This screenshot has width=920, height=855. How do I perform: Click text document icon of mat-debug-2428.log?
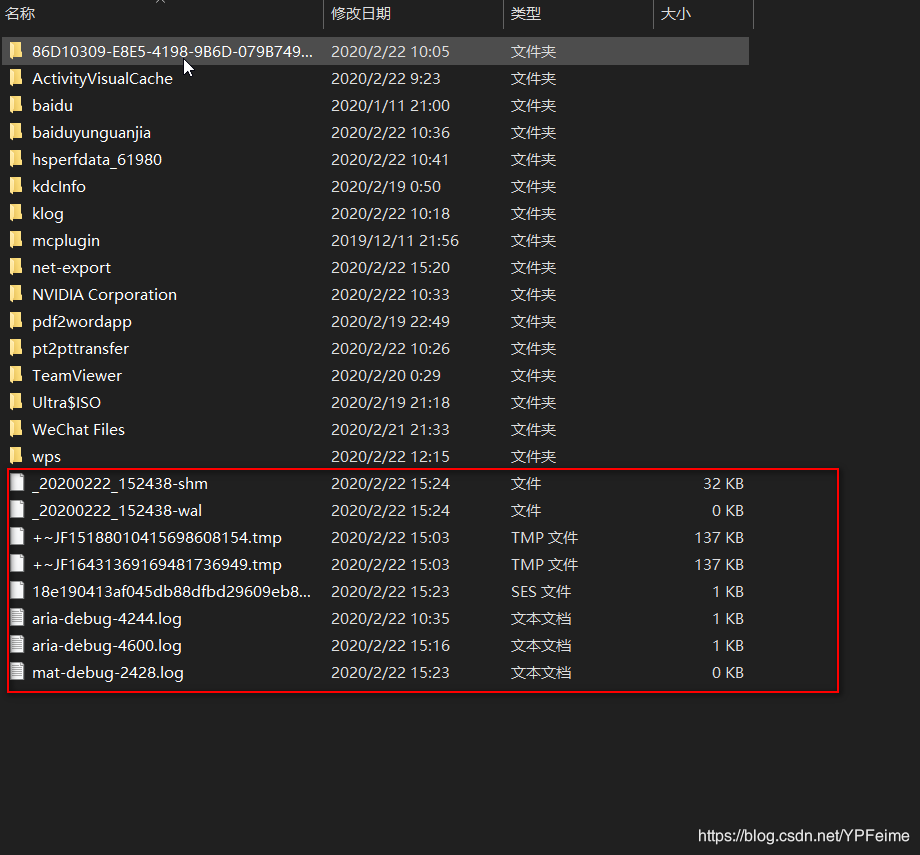(17, 671)
